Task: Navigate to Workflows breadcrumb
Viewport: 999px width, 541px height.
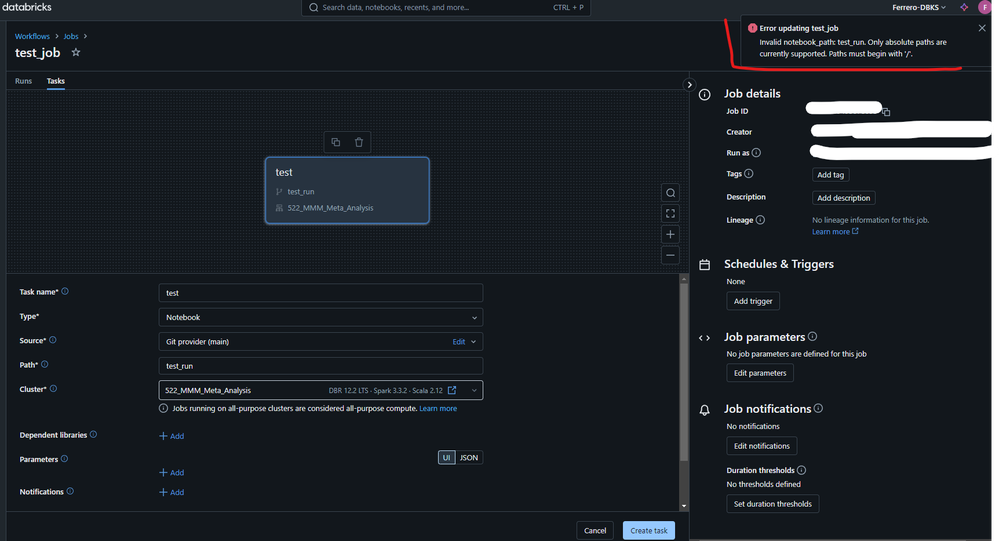Action: point(32,36)
